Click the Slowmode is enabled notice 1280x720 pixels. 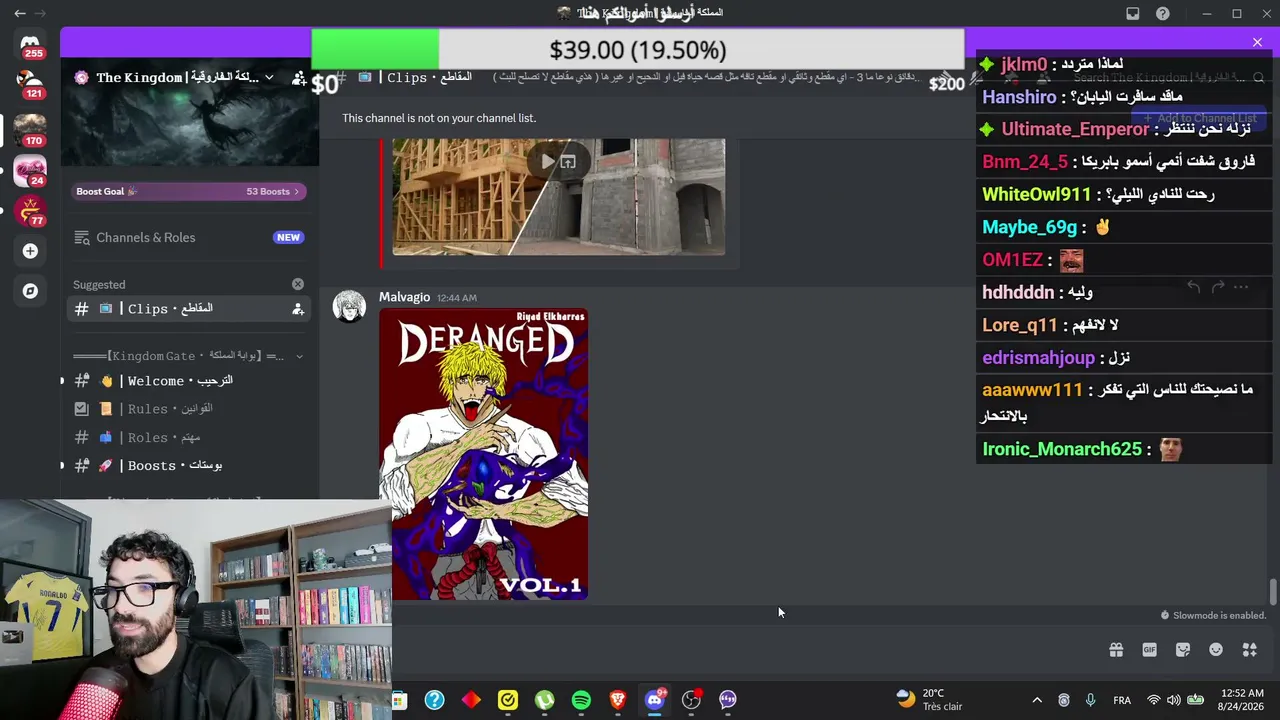tap(1212, 616)
